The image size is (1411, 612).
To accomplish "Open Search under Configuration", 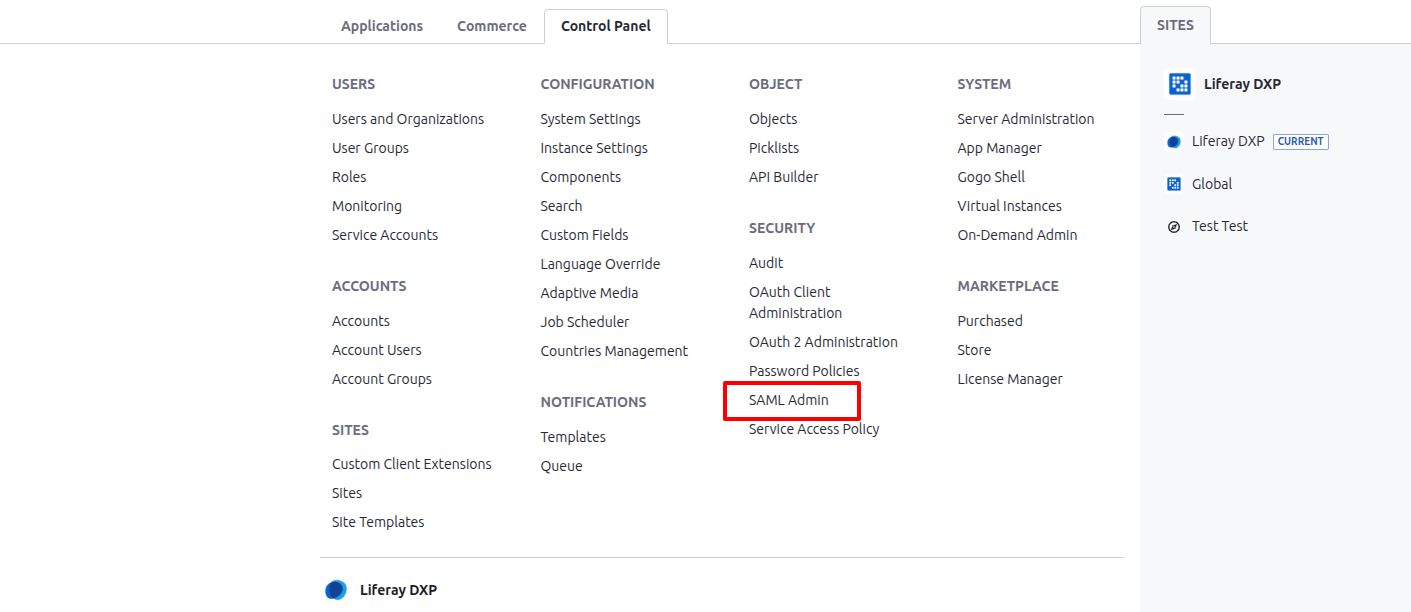I will [561, 206].
